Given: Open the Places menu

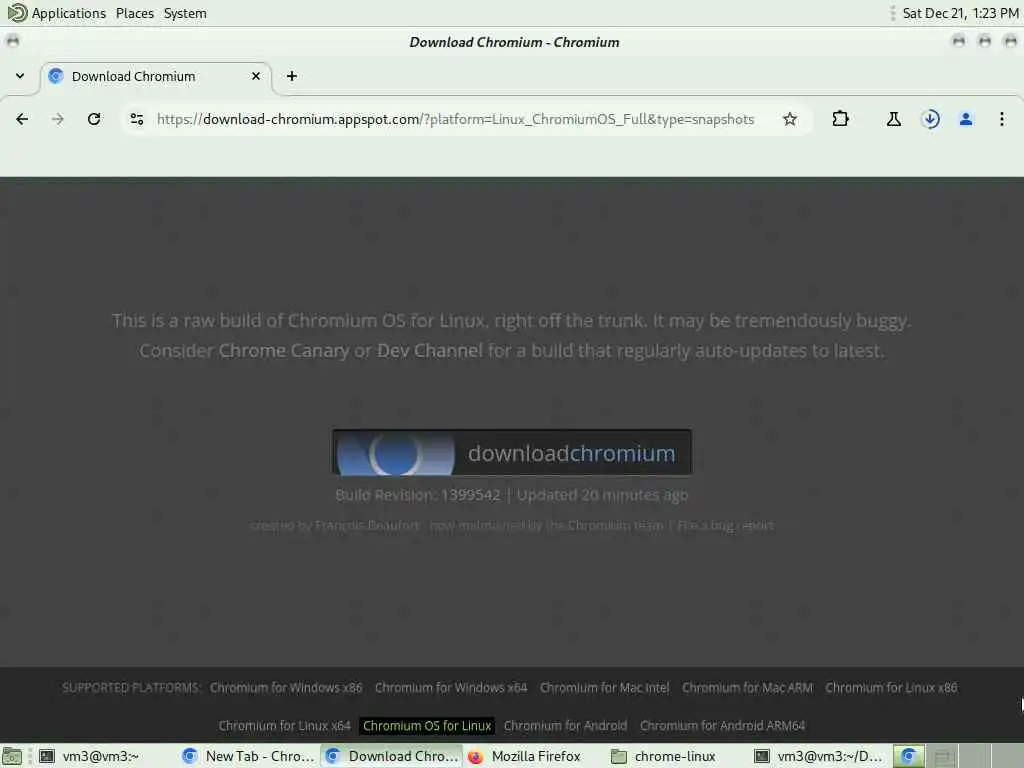Looking at the screenshot, I should coord(135,13).
